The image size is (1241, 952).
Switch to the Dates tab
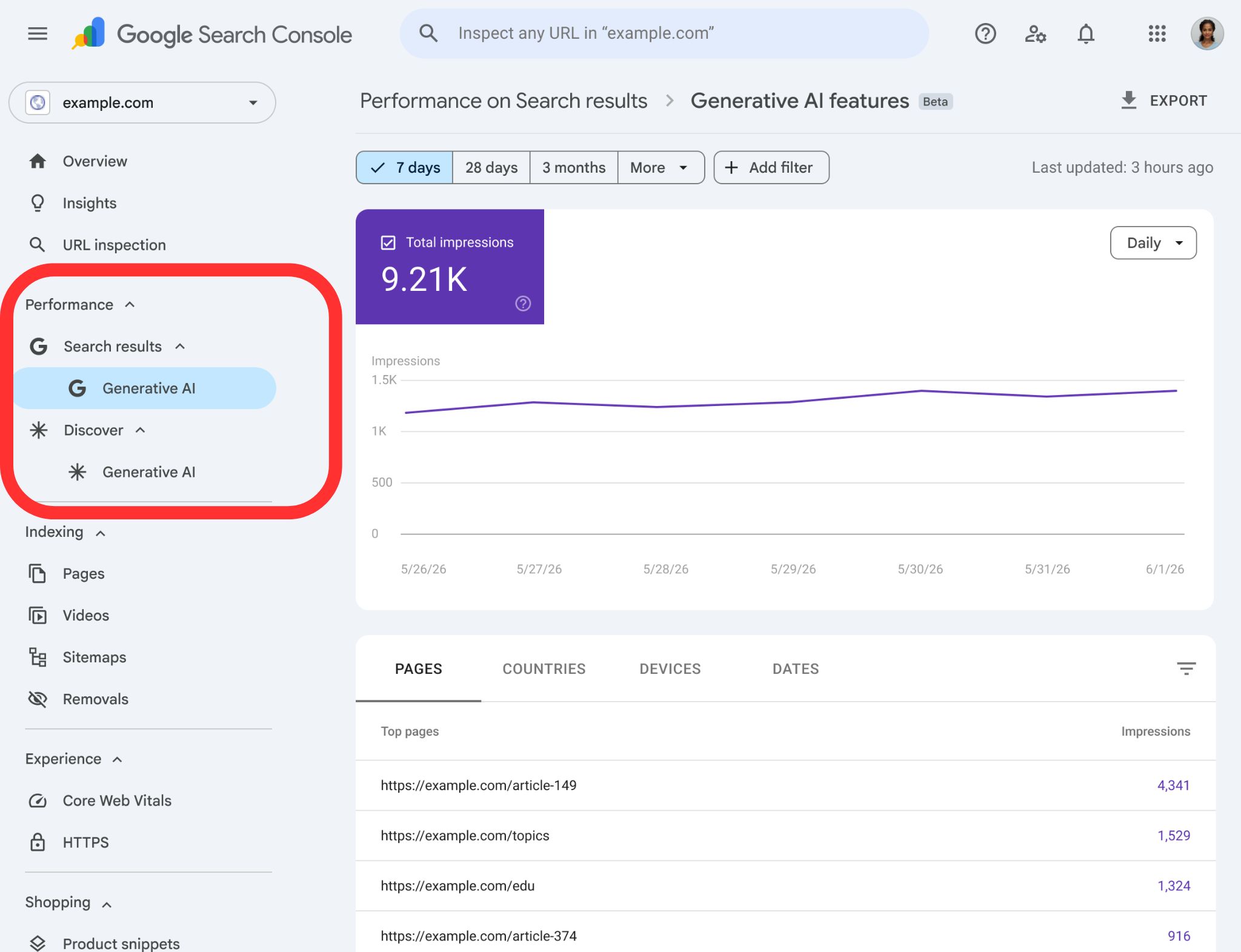[796, 669]
